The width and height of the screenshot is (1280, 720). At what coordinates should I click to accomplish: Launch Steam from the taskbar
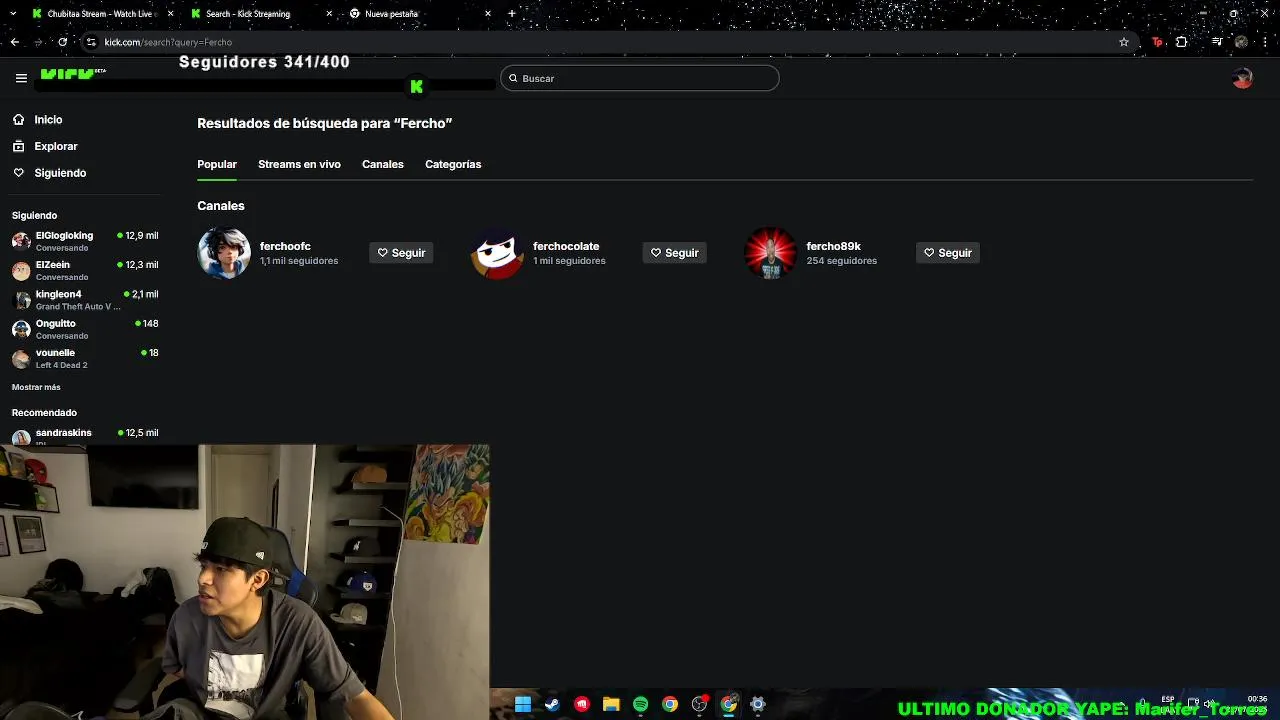[552, 705]
